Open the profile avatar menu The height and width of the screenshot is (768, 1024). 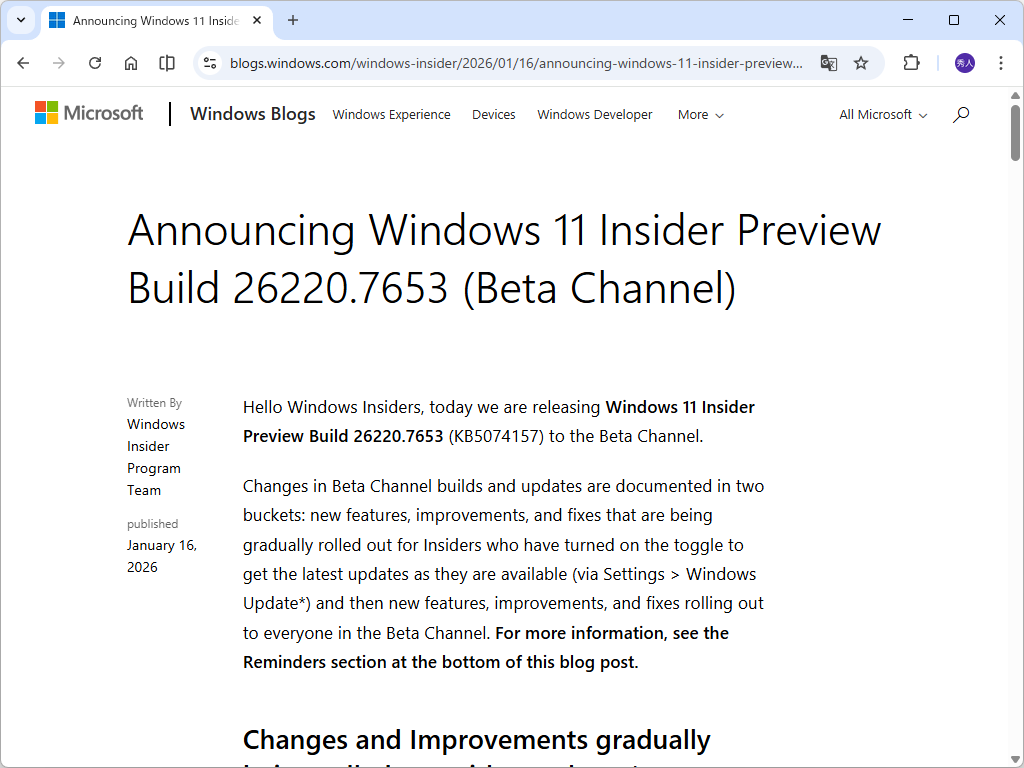(x=965, y=63)
